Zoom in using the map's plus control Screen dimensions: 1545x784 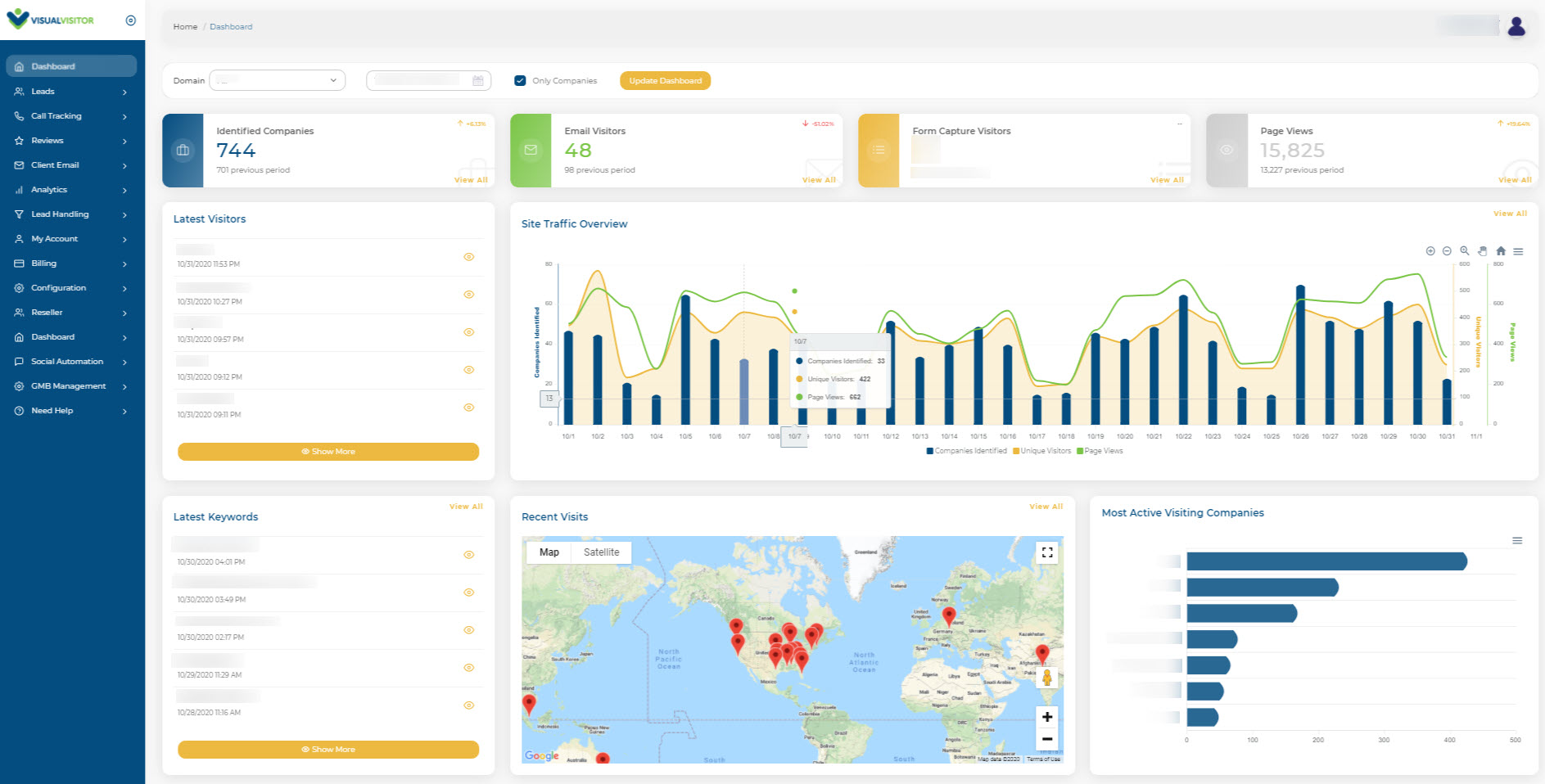(1046, 716)
